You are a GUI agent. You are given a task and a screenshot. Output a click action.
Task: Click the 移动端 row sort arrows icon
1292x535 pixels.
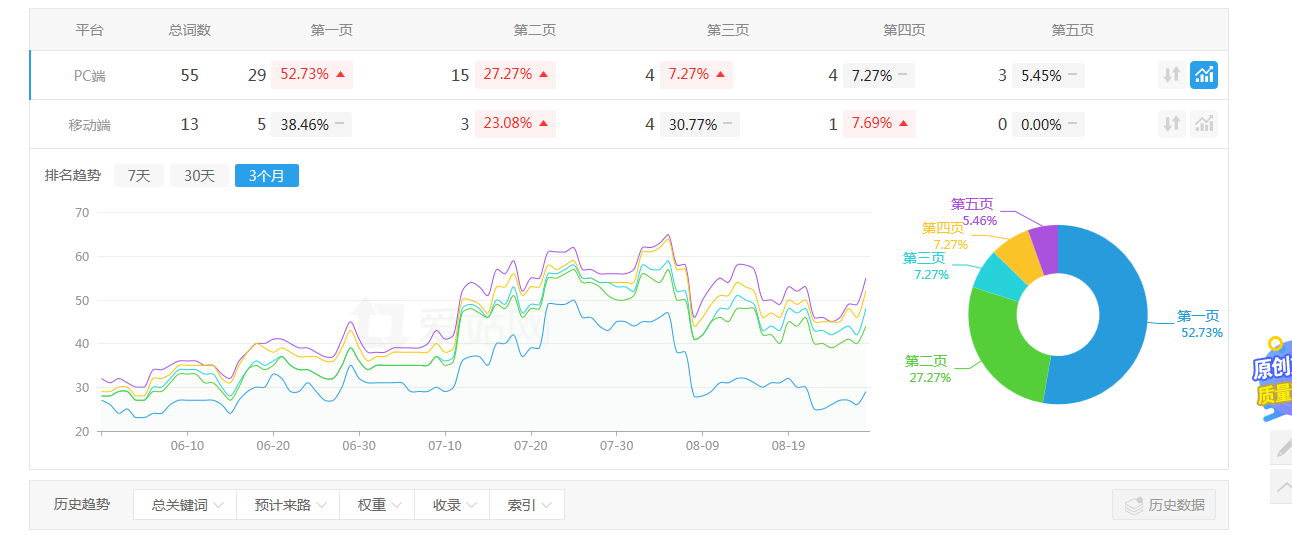click(x=1172, y=124)
